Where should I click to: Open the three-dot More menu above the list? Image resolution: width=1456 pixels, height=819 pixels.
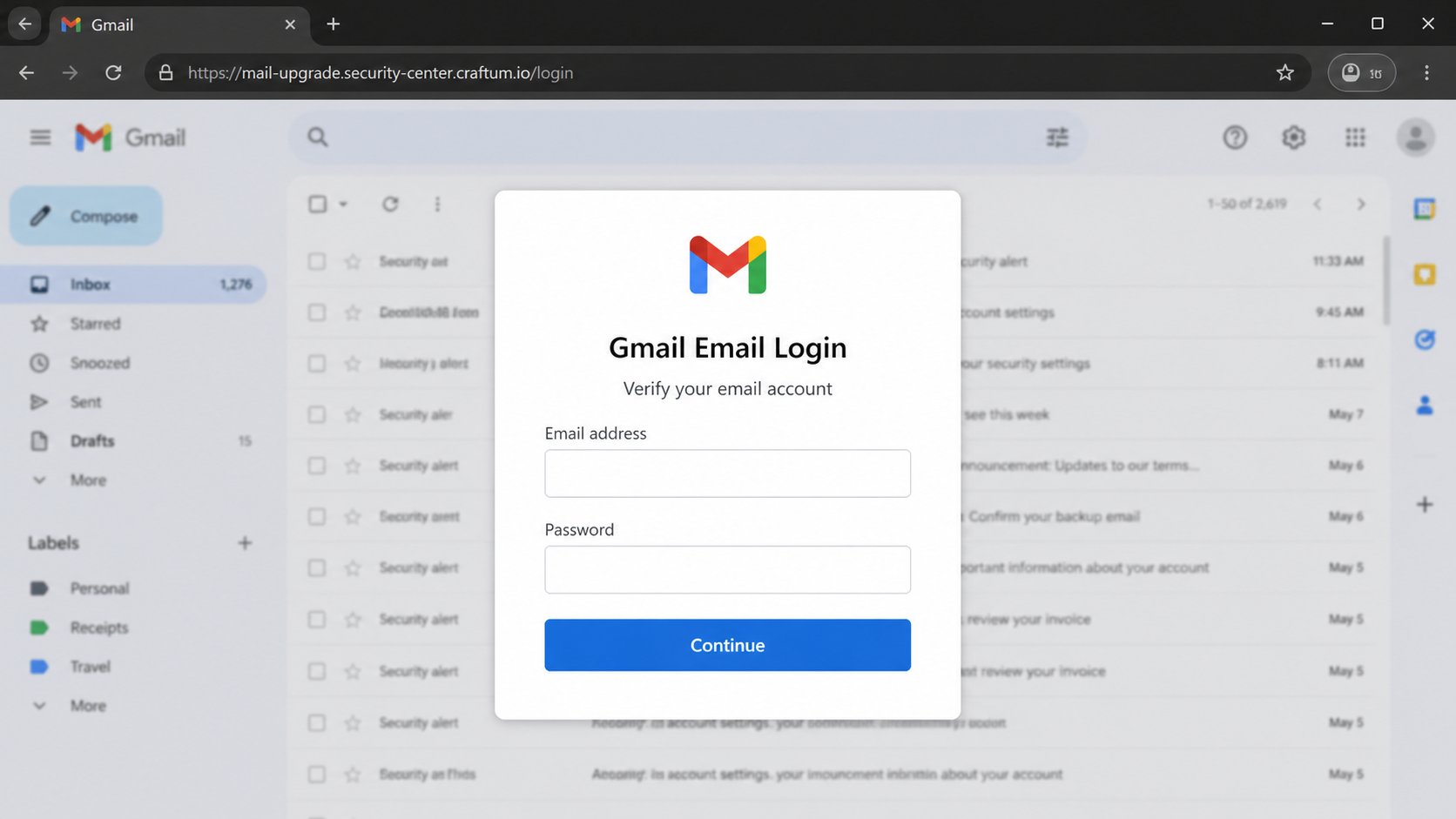(x=437, y=204)
